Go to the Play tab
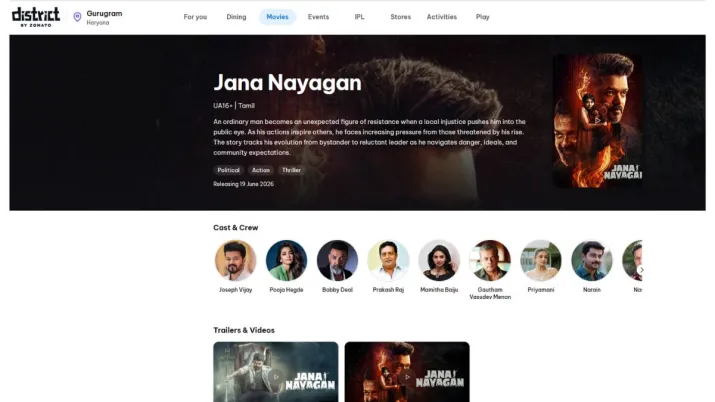Viewport: 715px width, 402px height. [x=482, y=17]
